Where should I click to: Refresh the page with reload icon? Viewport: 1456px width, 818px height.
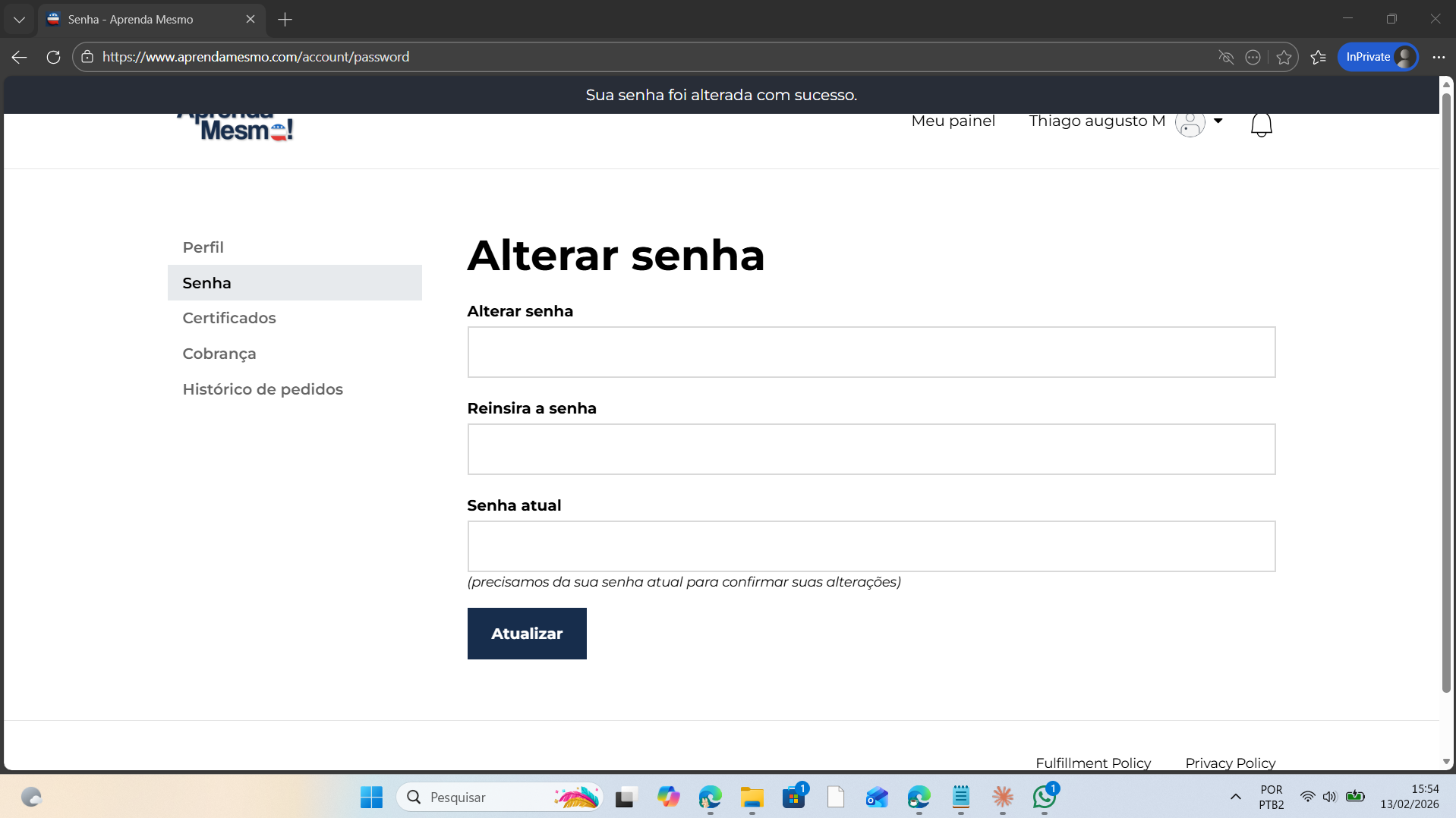(53, 57)
